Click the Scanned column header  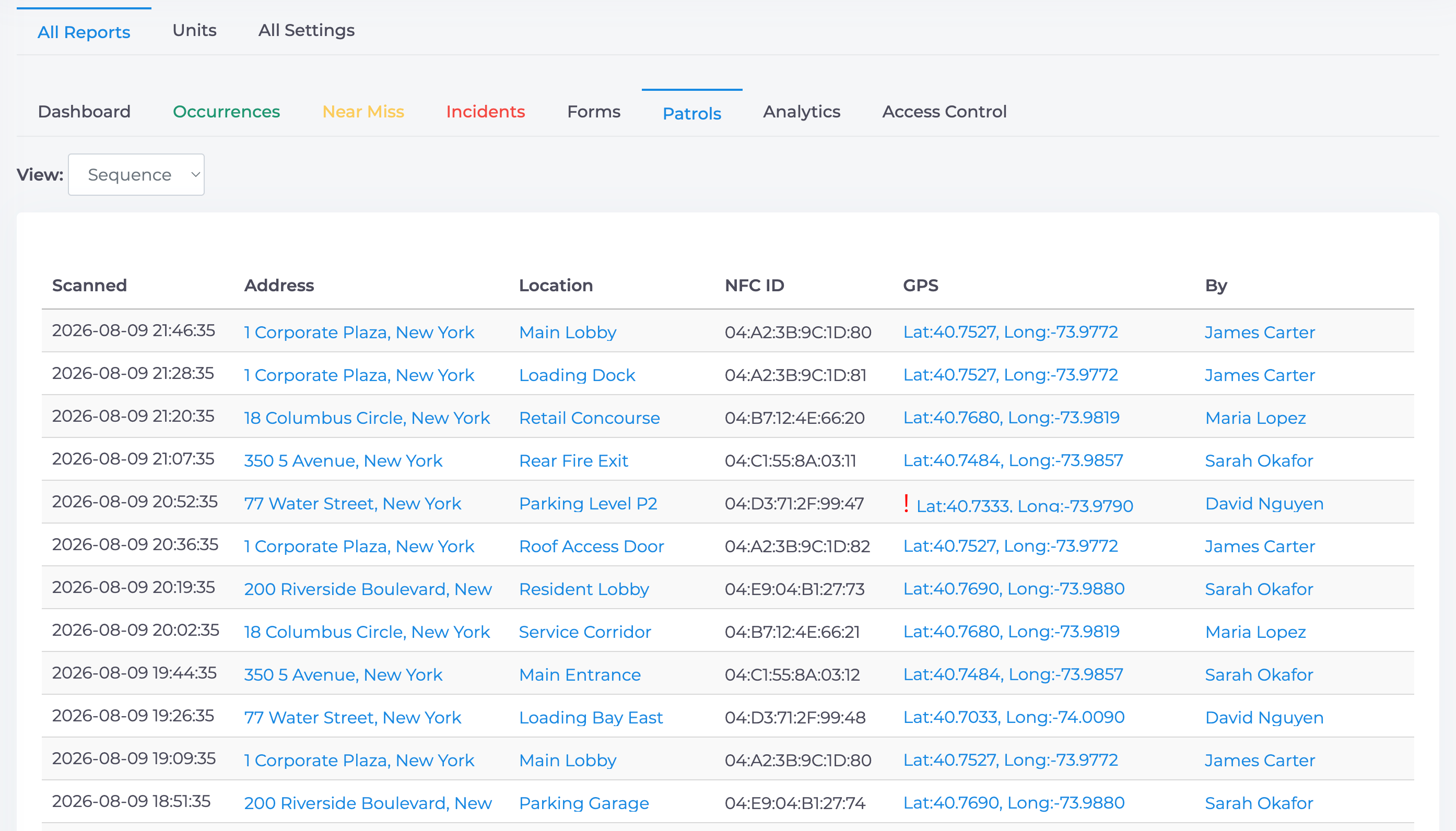point(90,286)
